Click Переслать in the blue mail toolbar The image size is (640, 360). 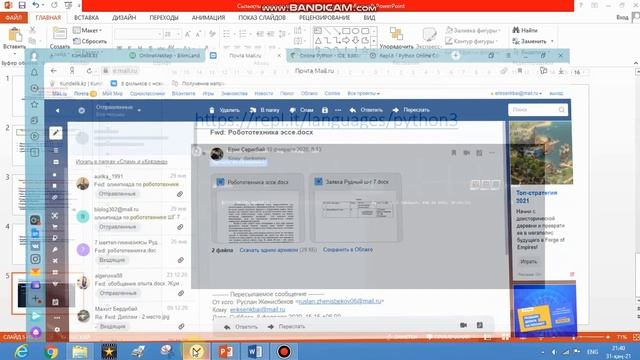(x=411, y=110)
